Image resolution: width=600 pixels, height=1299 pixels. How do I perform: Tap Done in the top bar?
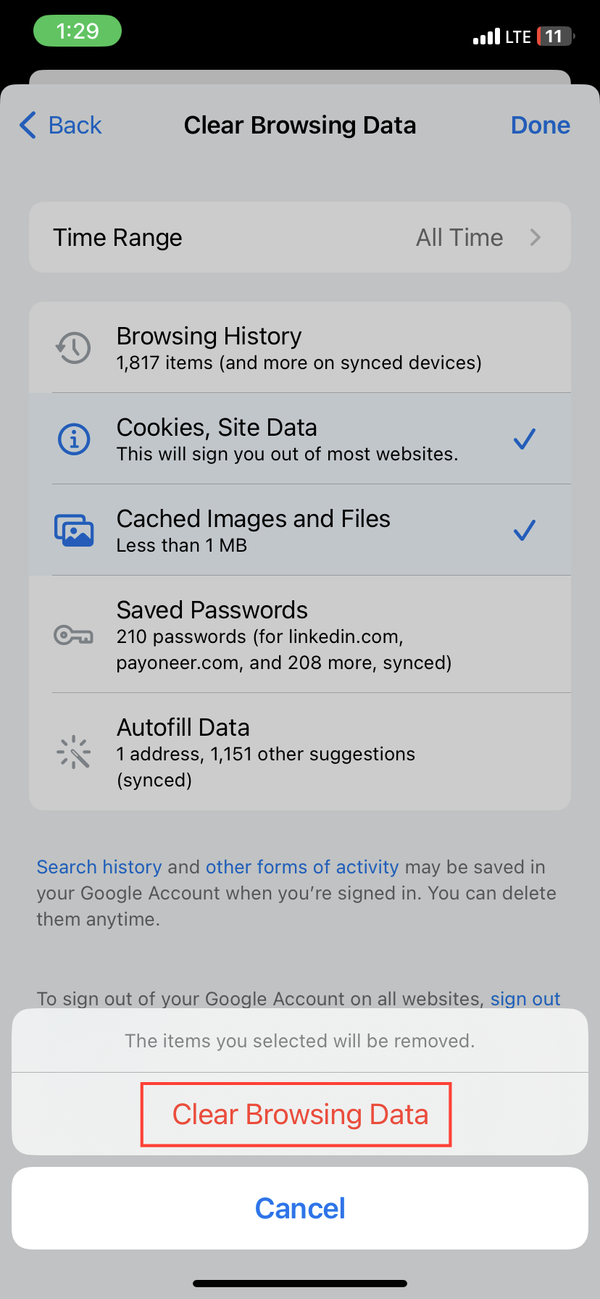540,125
